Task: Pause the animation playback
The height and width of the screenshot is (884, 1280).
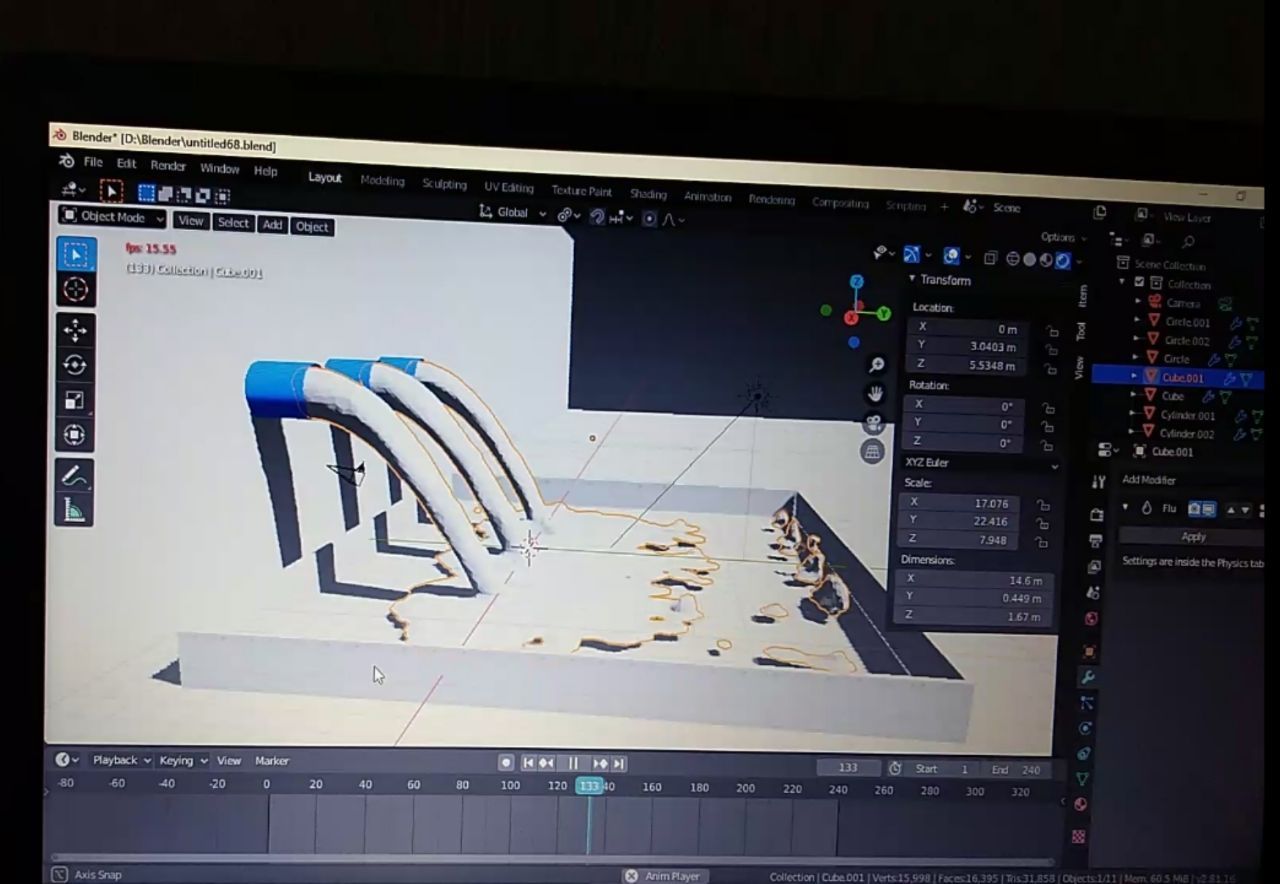Action: (x=573, y=763)
